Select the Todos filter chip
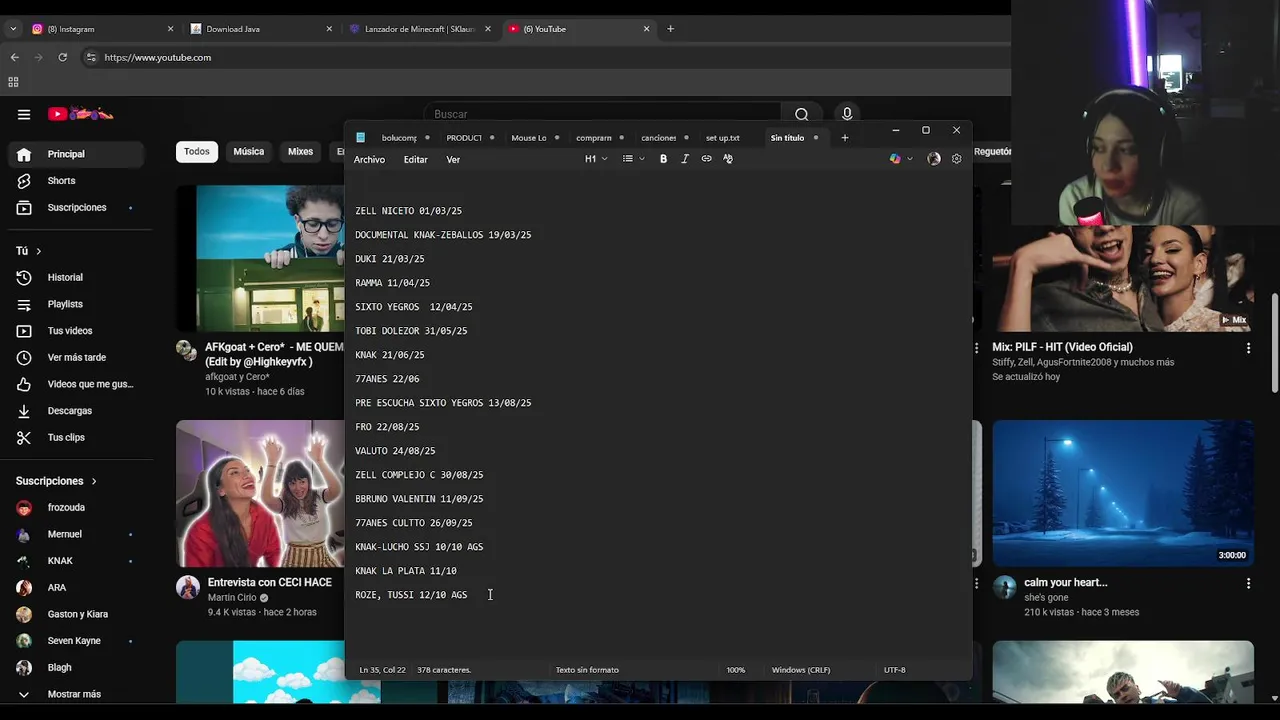Viewport: 1280px width, 720px height. 197,152
